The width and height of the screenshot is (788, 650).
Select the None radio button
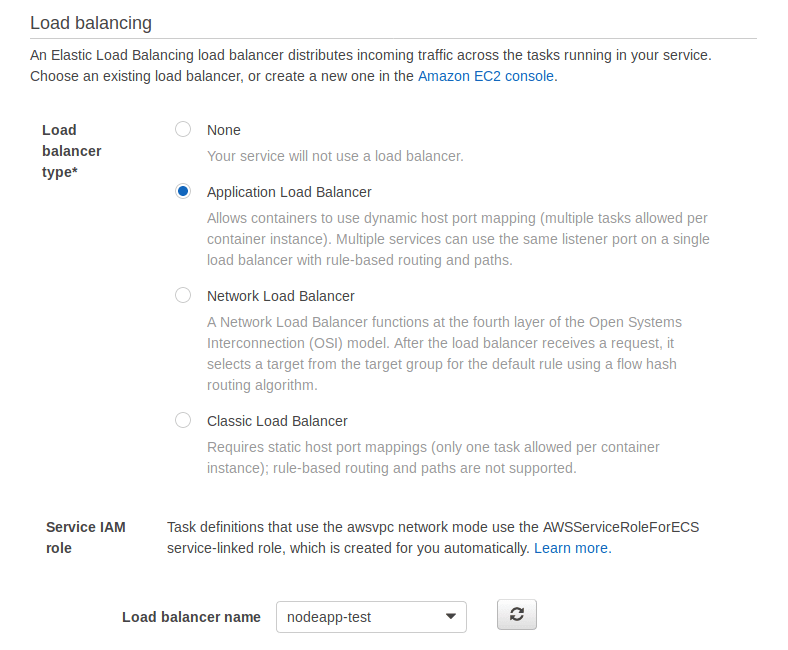coord(183,130)
